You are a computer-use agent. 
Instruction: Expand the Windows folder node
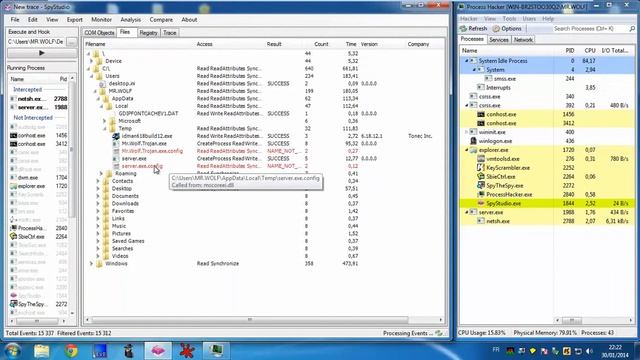coord(91,264)
